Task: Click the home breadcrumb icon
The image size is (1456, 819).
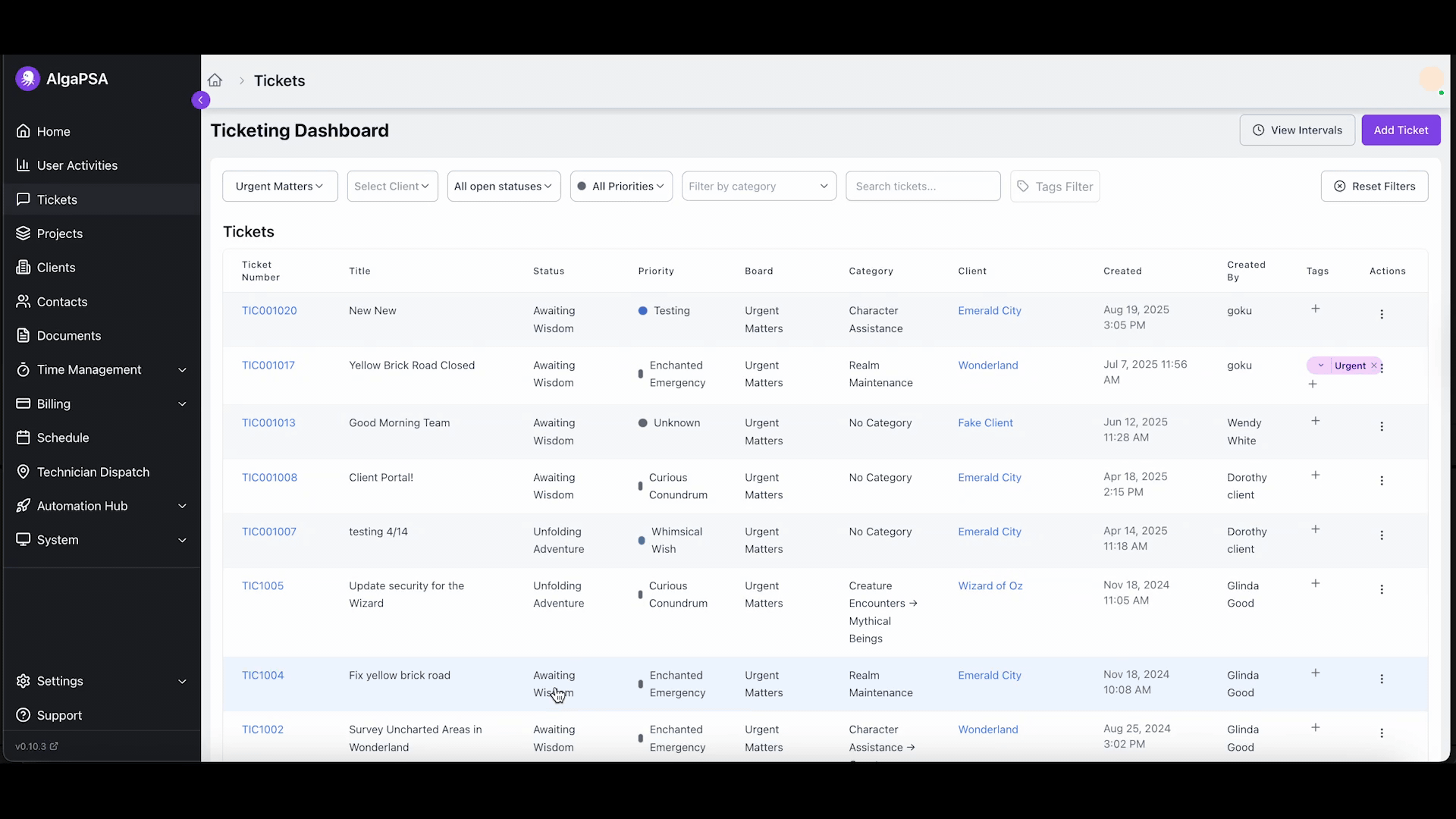Action: point(215,80)
